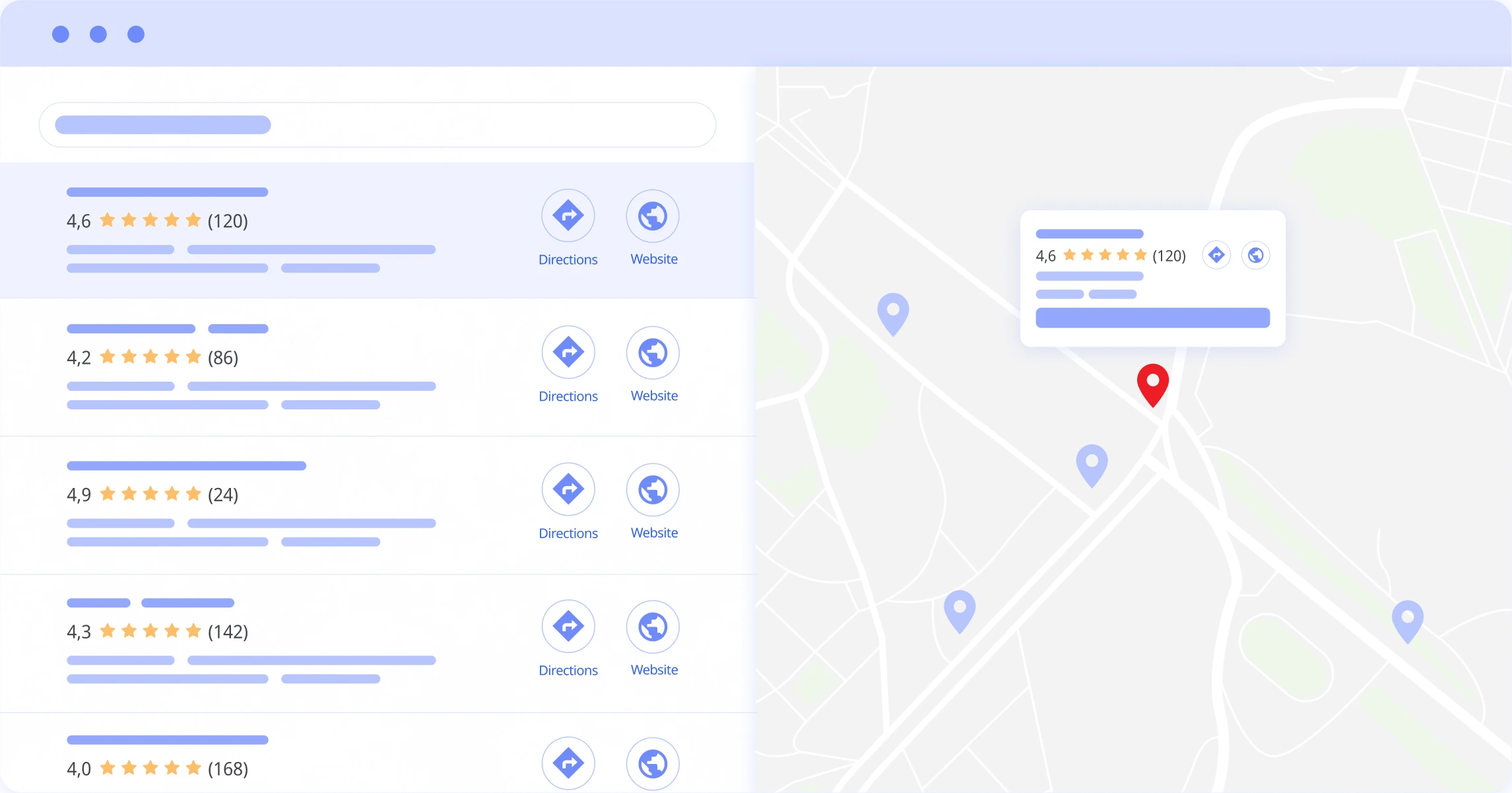Screen dimensions: 1512x793
Task: Click Directions icon for the 4,2 rated listing
Action: [568, 353]
